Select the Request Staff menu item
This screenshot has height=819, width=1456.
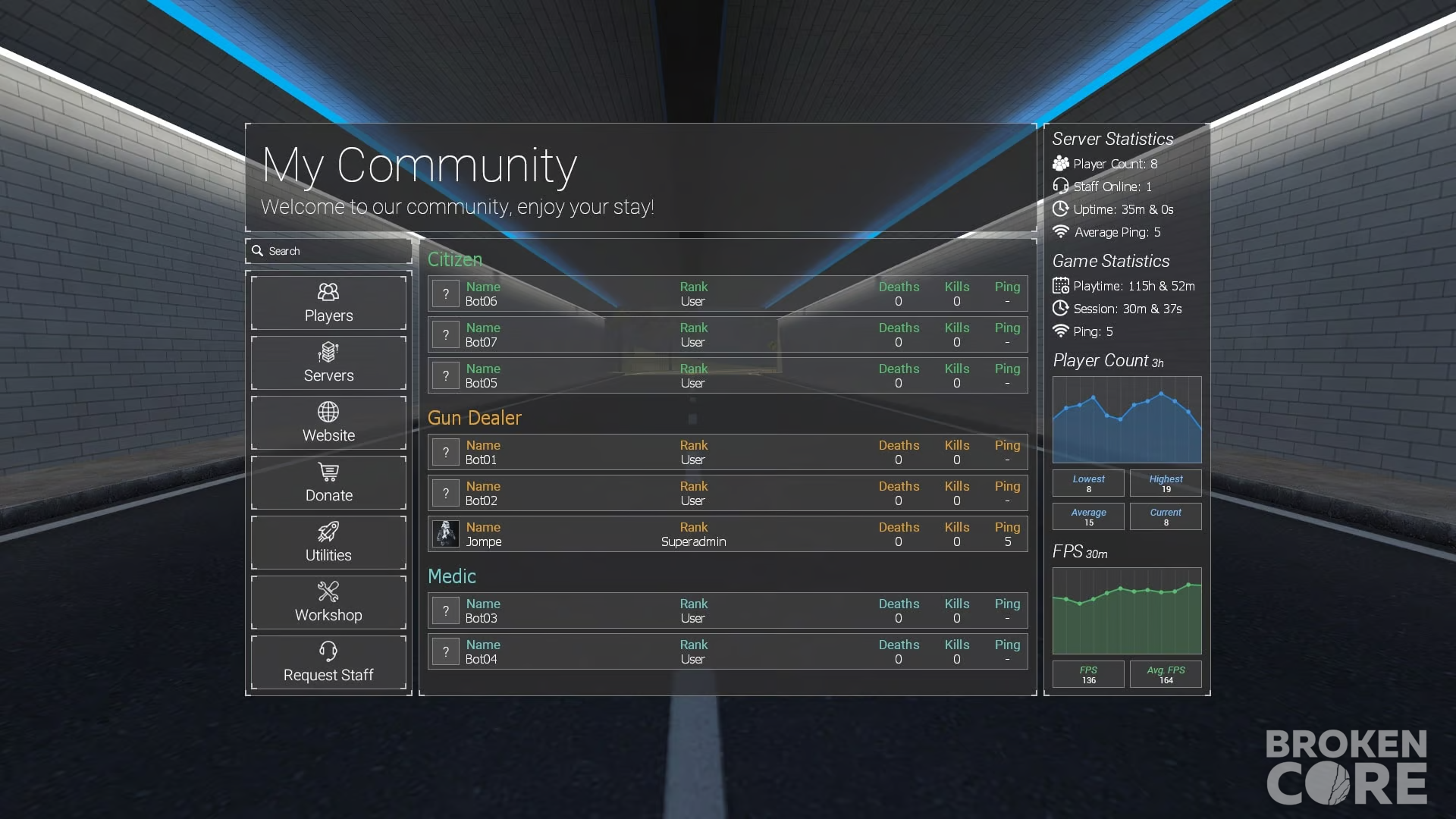[328, 663]
